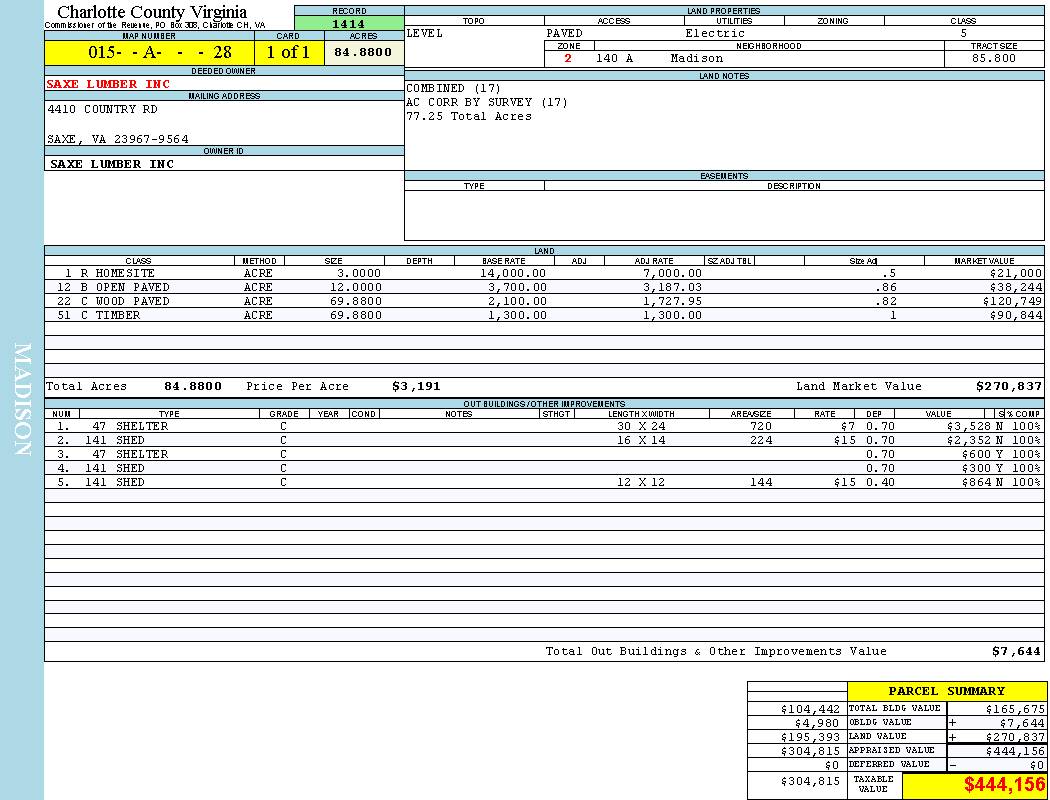The image size is (1050, 800).
Task: Select the red deeded owner name
Action: [108, 84]
